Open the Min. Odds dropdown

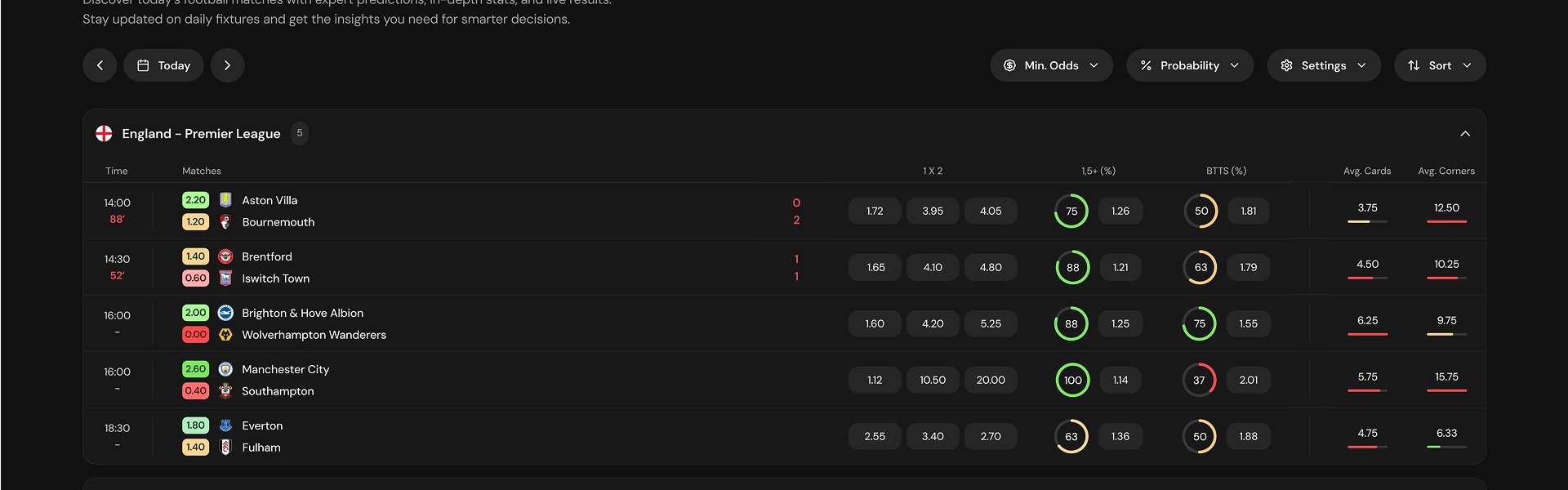click(1051, 65)
